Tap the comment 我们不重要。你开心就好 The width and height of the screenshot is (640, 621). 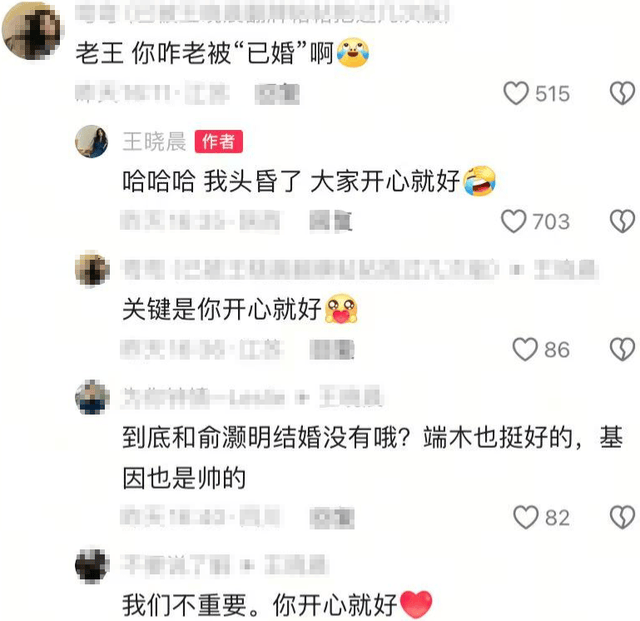pos(277,605)
